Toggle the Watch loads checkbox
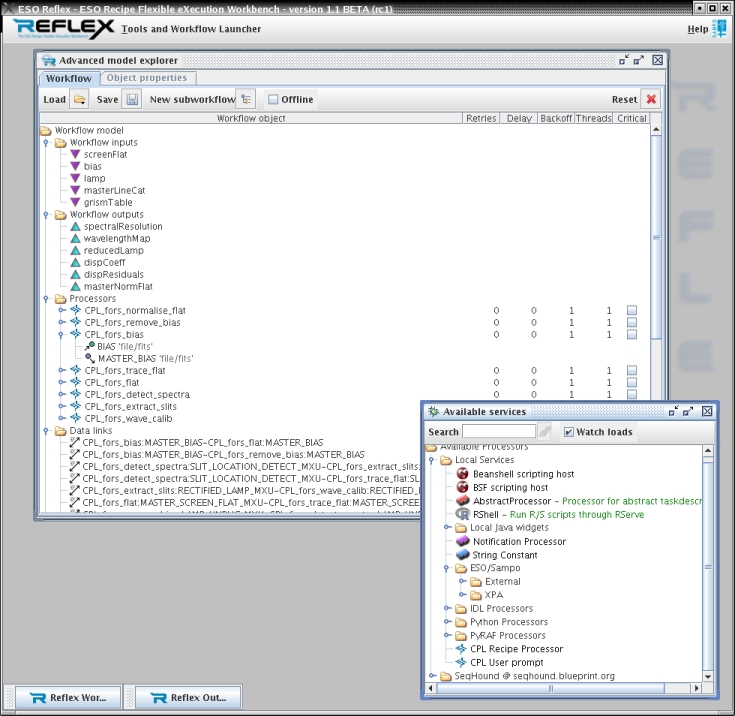This screenshot has height=716, width=735. coord(569,432)
